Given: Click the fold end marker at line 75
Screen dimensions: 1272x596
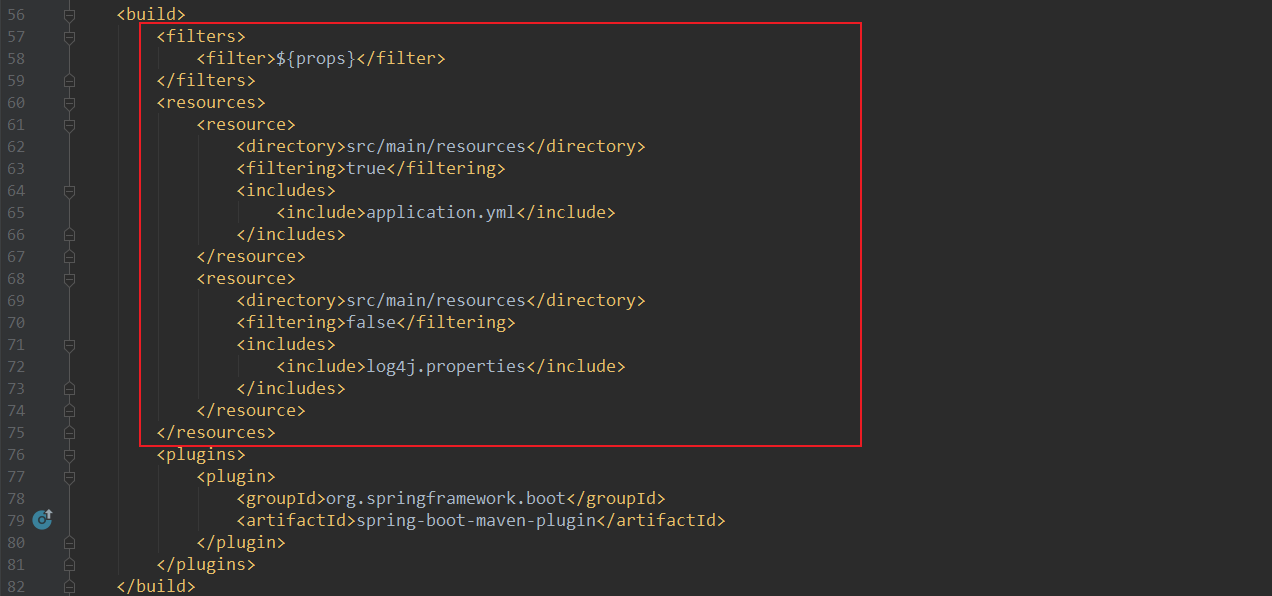Looking at the screenshot, I should (x=69, y=433).
